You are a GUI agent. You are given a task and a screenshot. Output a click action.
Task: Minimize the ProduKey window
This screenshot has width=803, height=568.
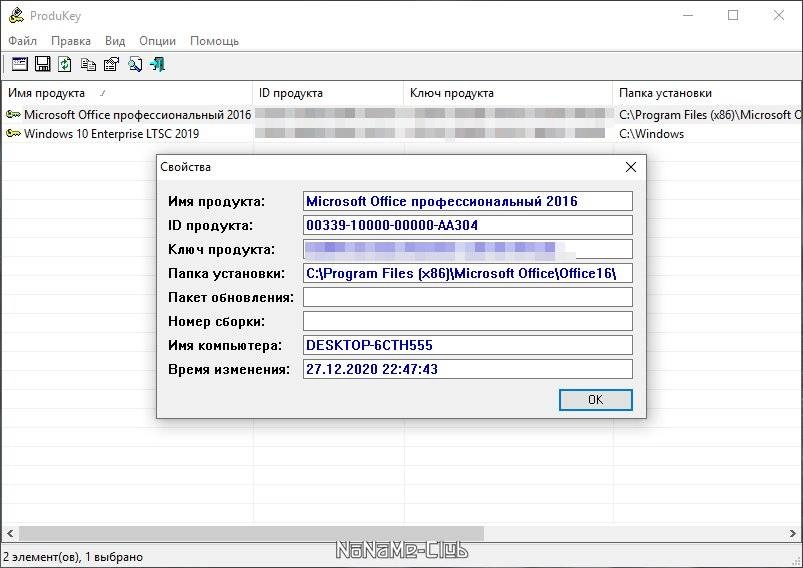tap(688, 15)
